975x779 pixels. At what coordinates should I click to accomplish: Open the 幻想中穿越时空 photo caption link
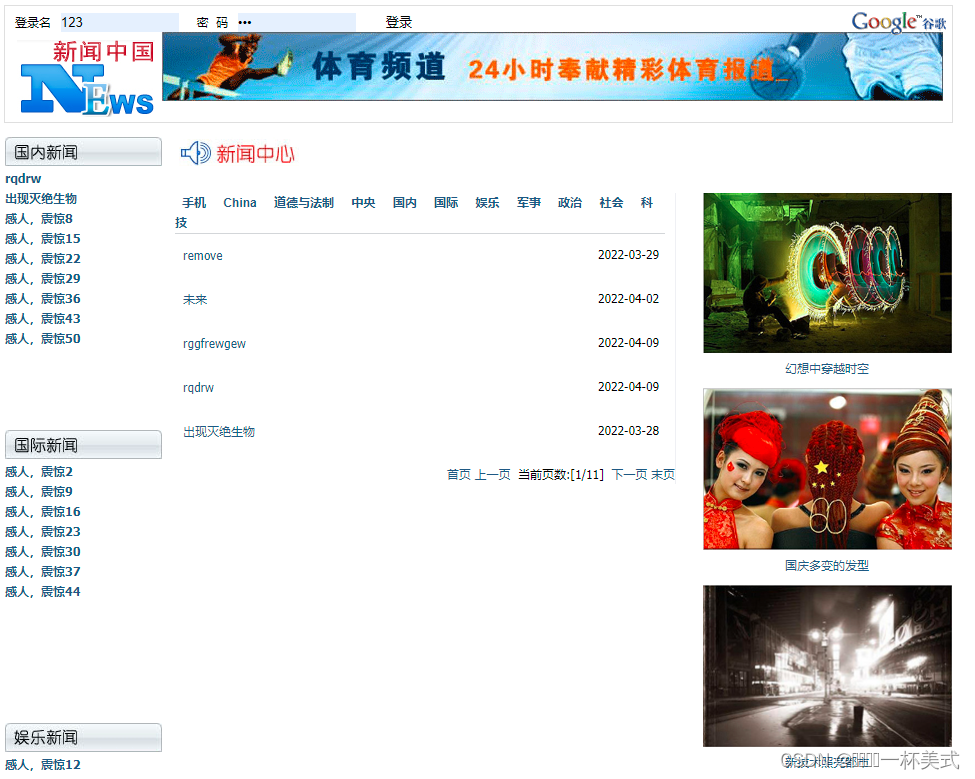[x=827, y=369]
